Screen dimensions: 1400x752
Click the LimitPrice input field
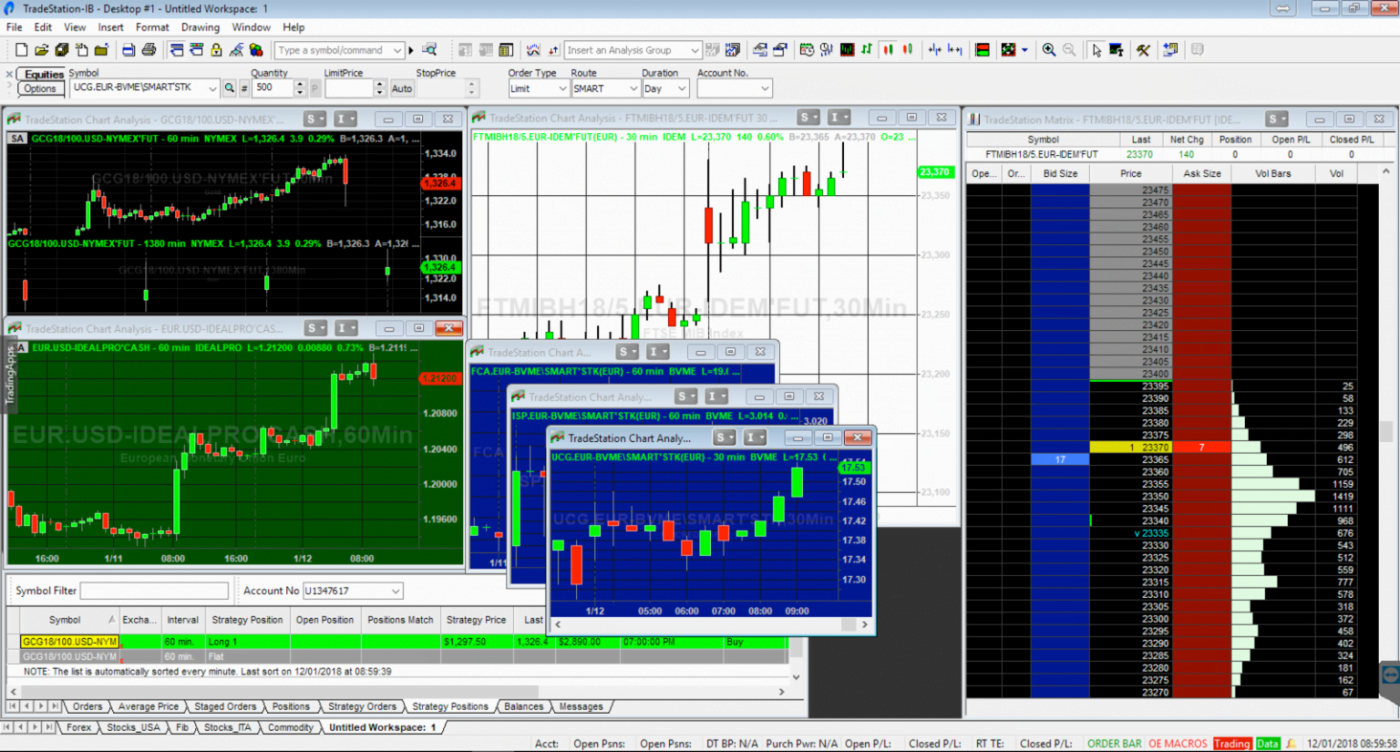[350, 89]
